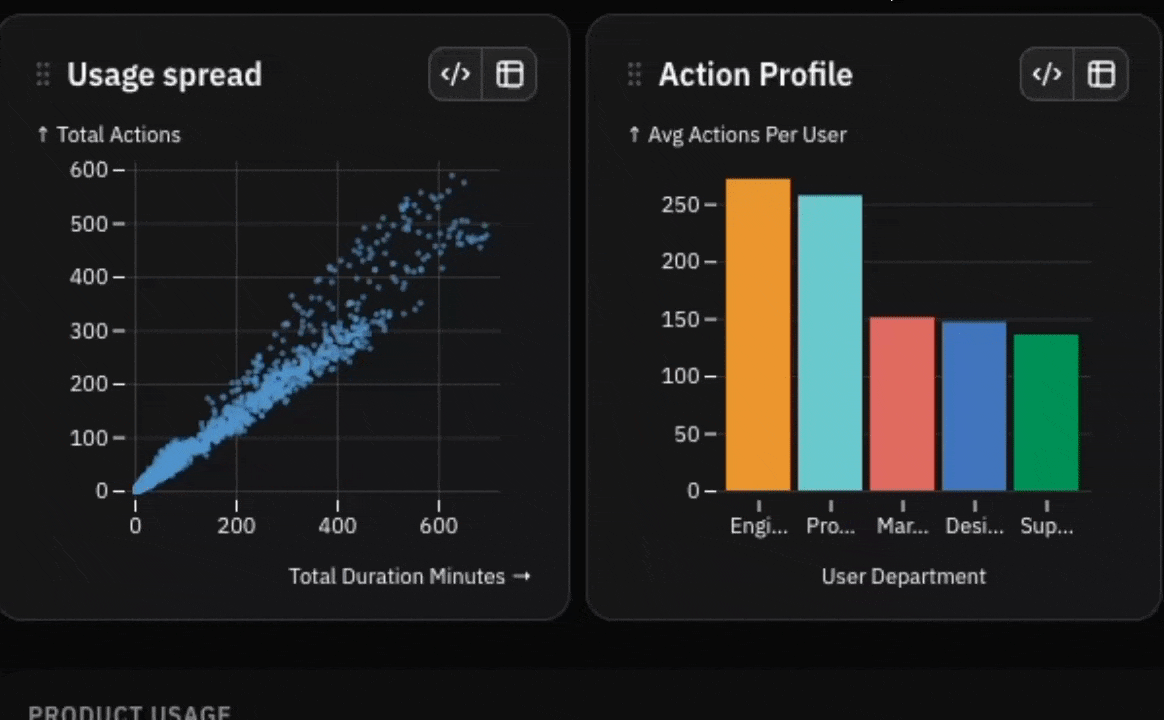1164x720 pixels.
Task: Click the teal Pro... bar
Action: coord(830,342)
